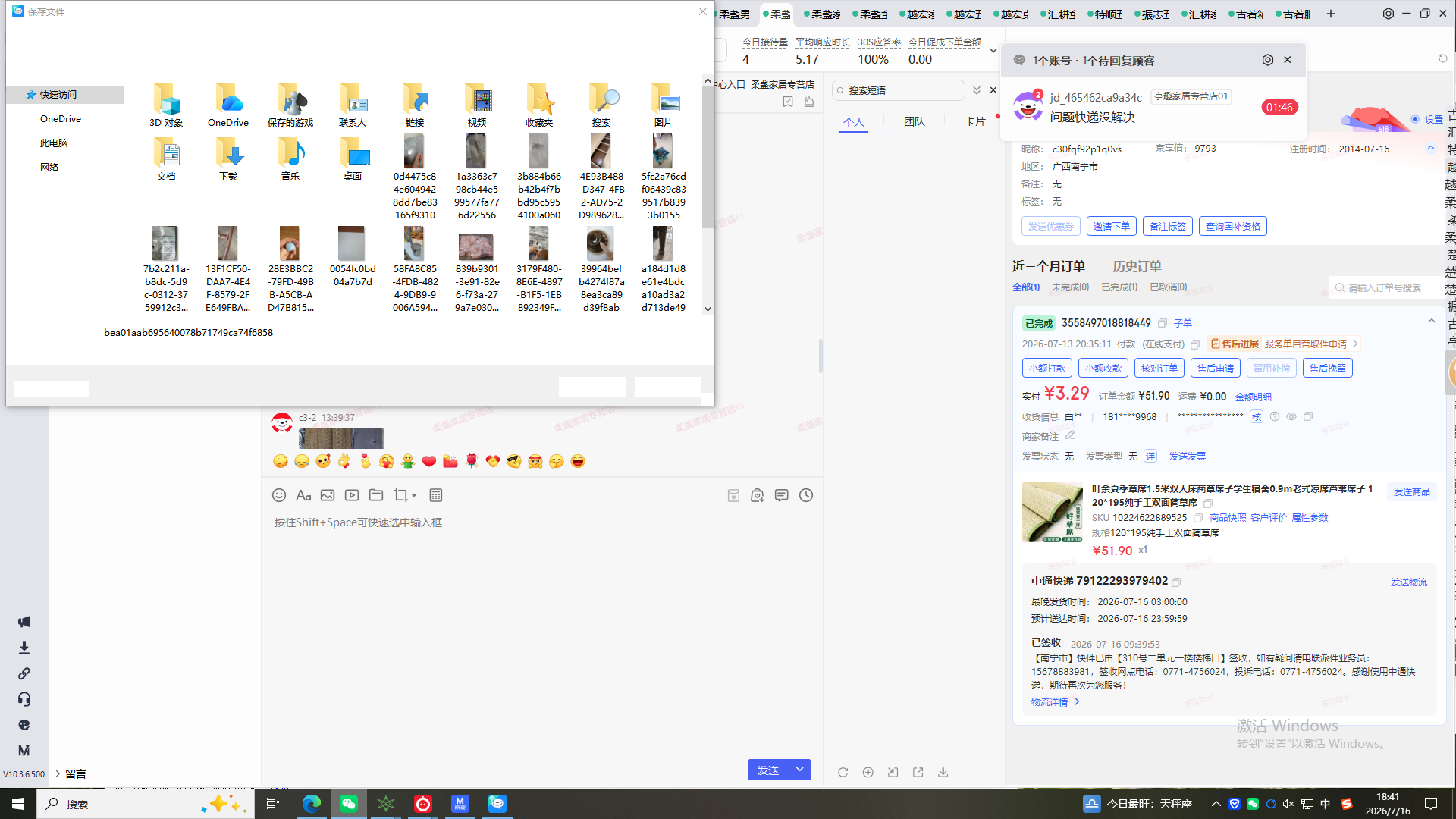Click the 发送物流 link
Image resolution: width=1456 pixels, height=819 pixels.
1408,582
